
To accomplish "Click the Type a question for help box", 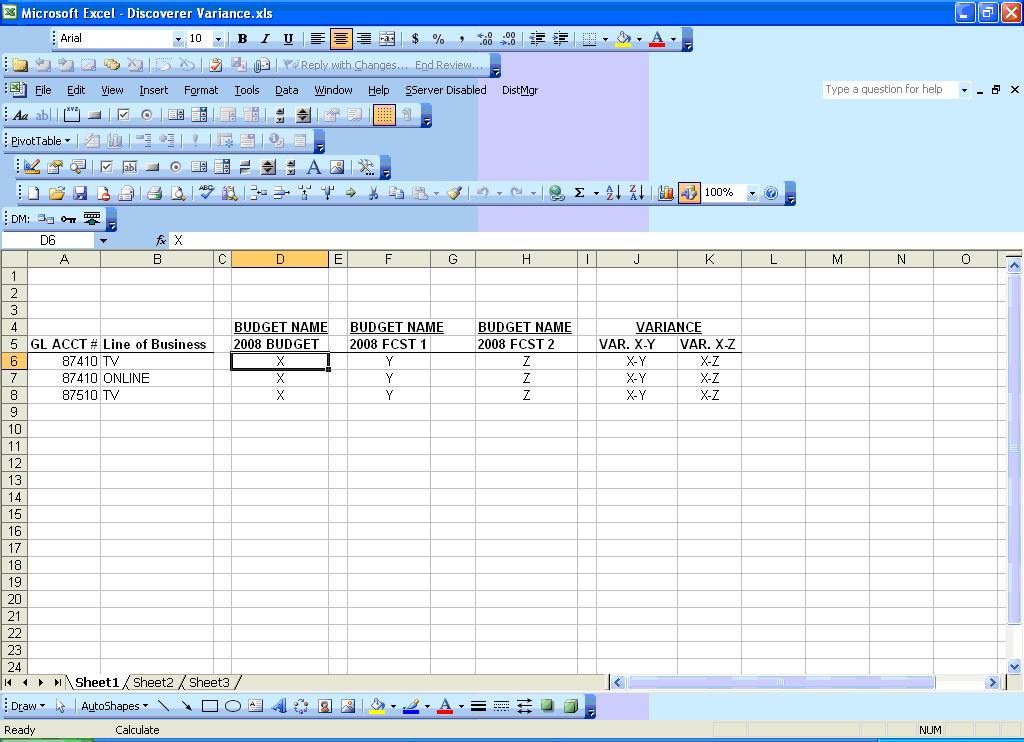I will pos(889,89).
